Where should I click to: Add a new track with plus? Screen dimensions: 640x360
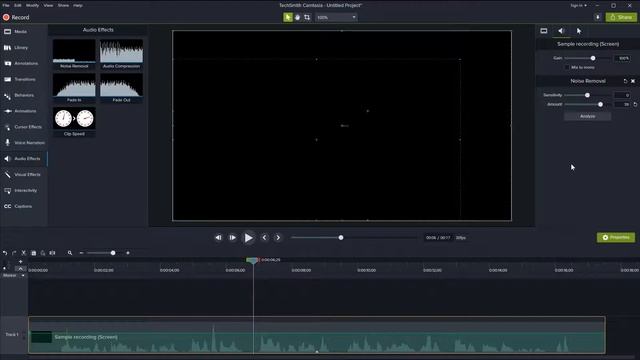[20, 262]
